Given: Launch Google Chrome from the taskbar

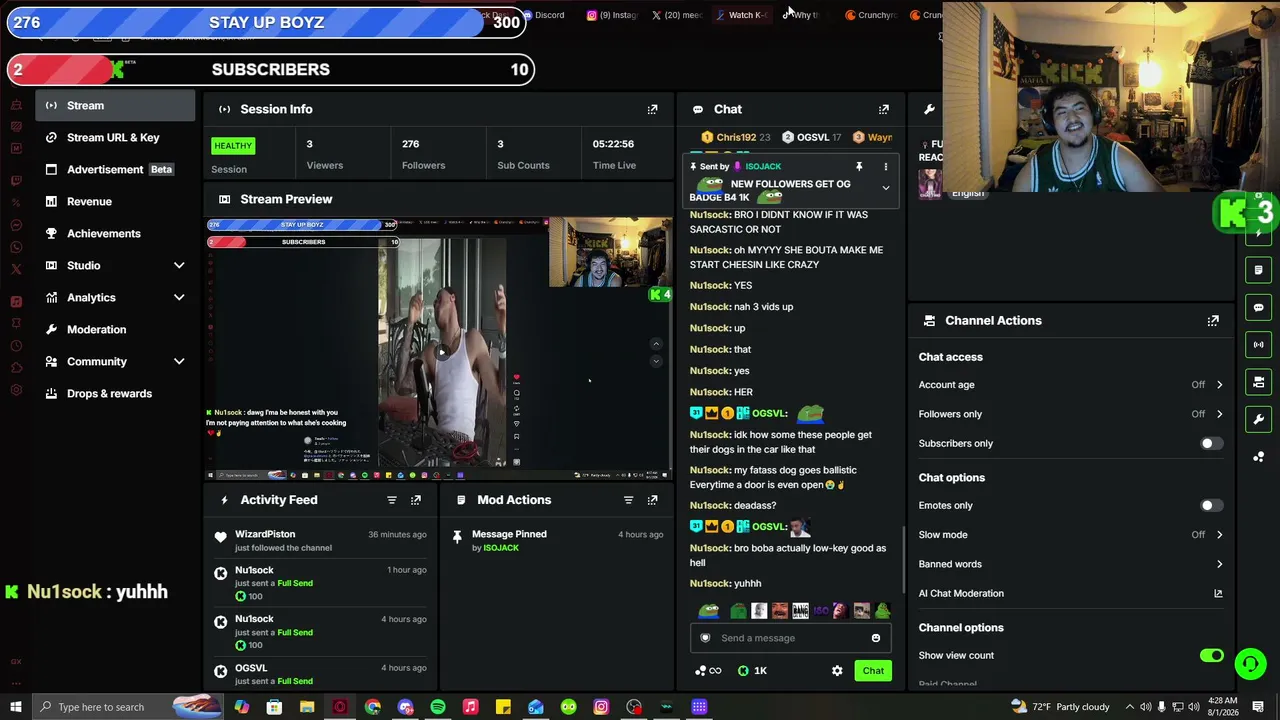Looking at the screenshot, I should click(372, 707).
